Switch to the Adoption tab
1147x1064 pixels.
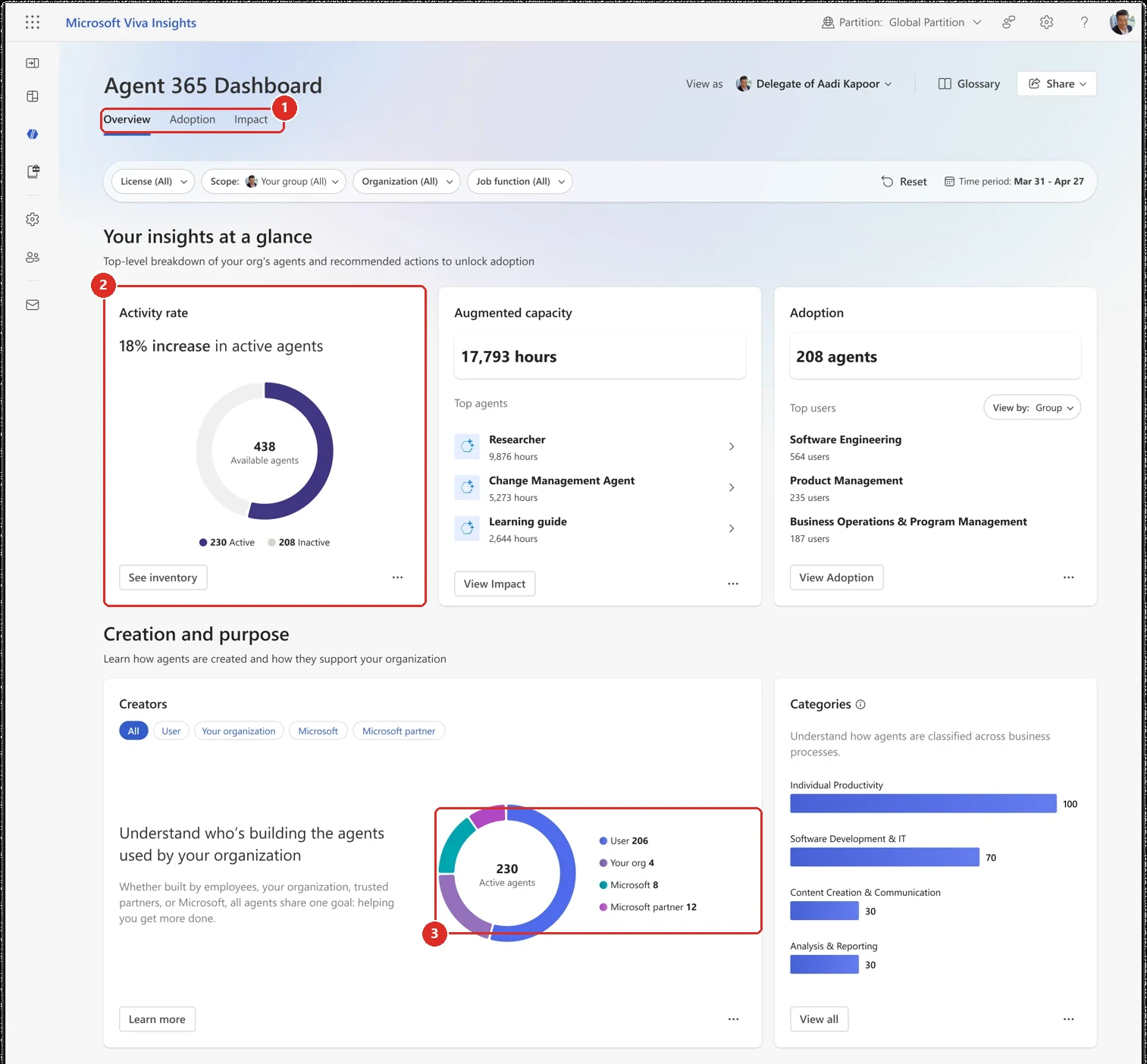[x=193, y=120]
